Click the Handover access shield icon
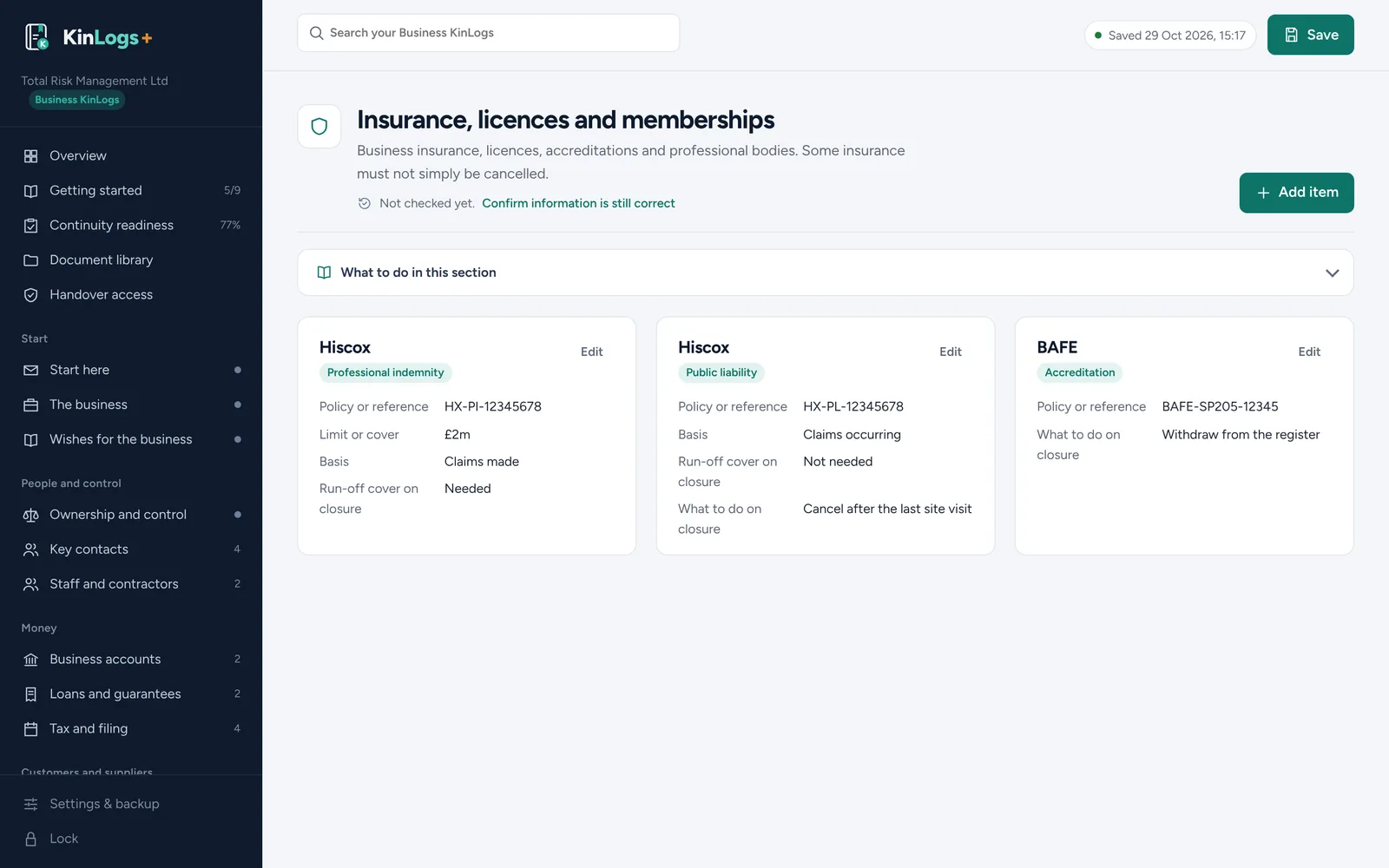This screenshot has width=1389, height=868. click(x=31, y=295)
